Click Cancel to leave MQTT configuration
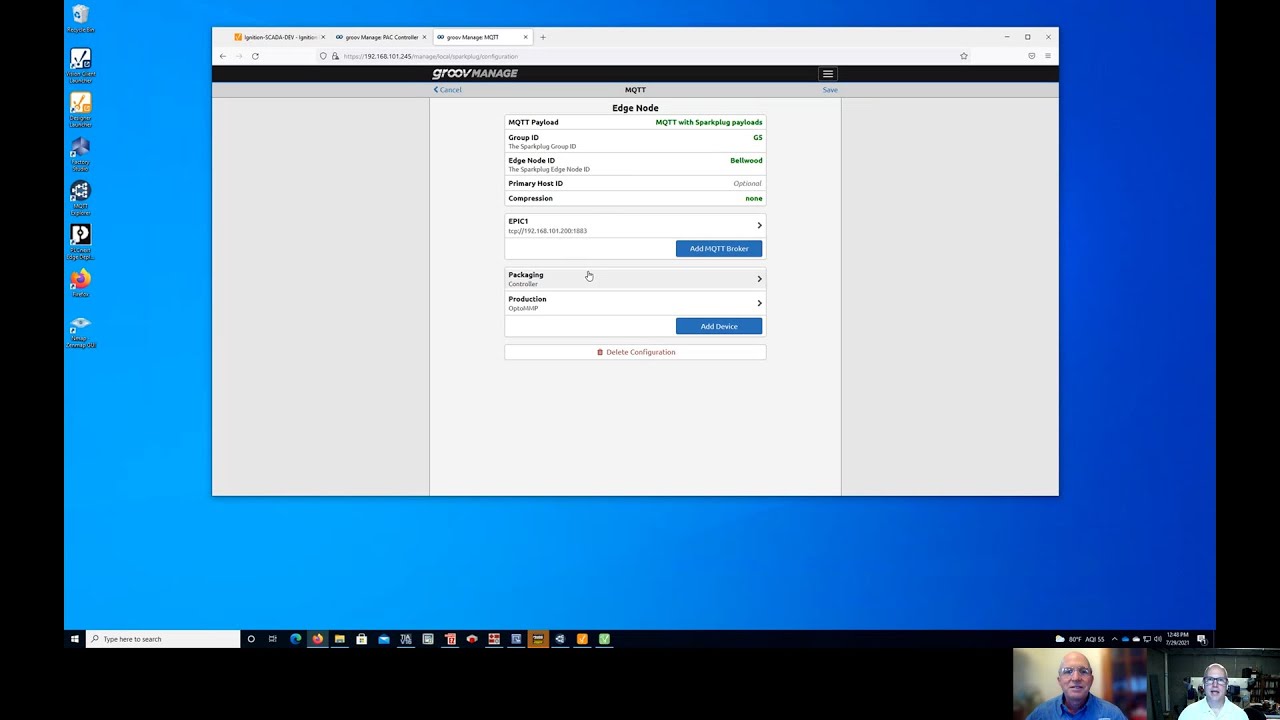This screenshot has width=1280, height=720. 448,90
